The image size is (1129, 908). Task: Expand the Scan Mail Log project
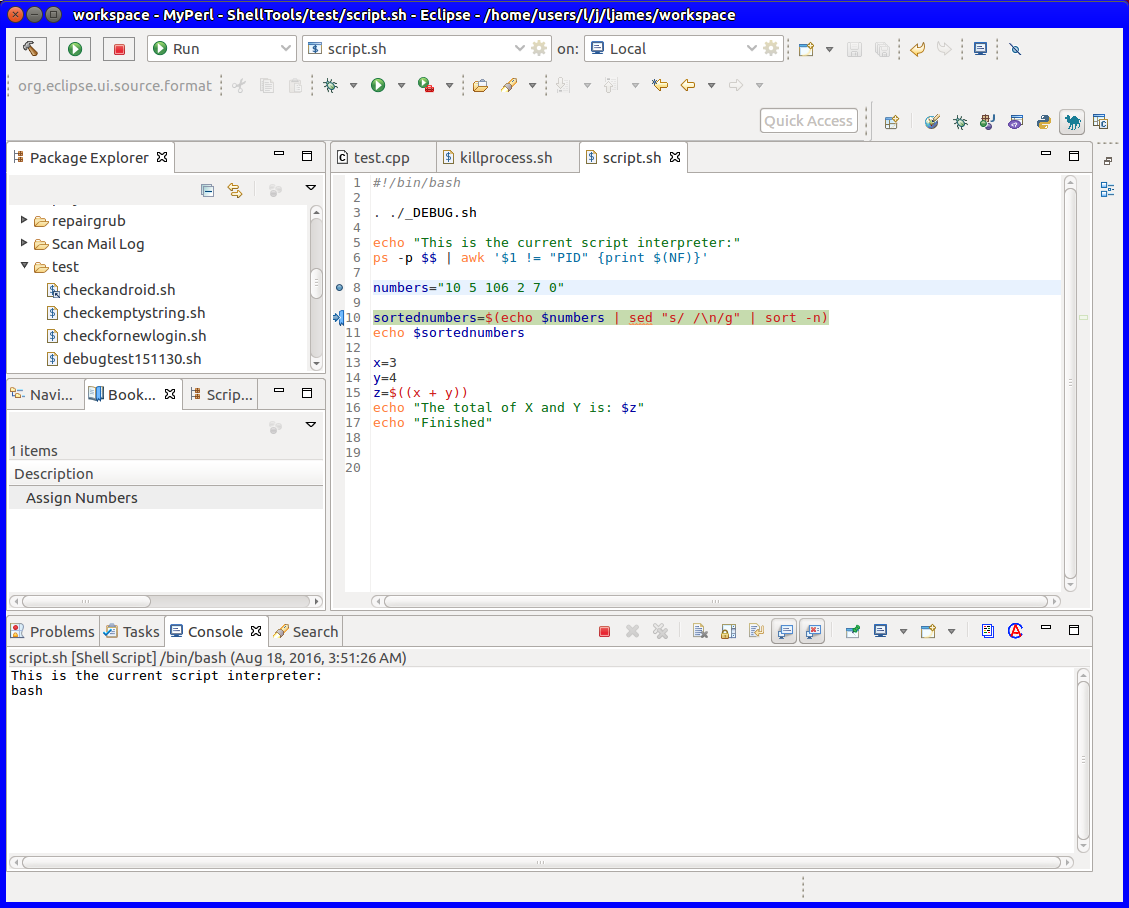(24, 243)
